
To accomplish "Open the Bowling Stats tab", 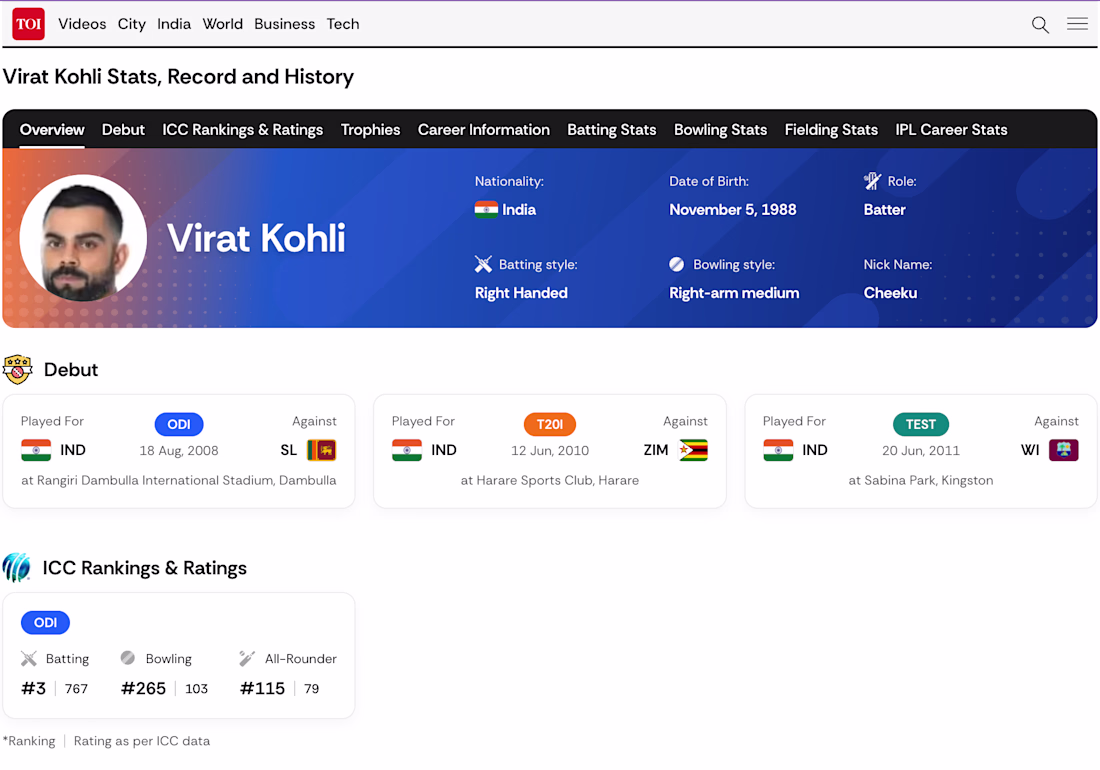I will point(720,130).
